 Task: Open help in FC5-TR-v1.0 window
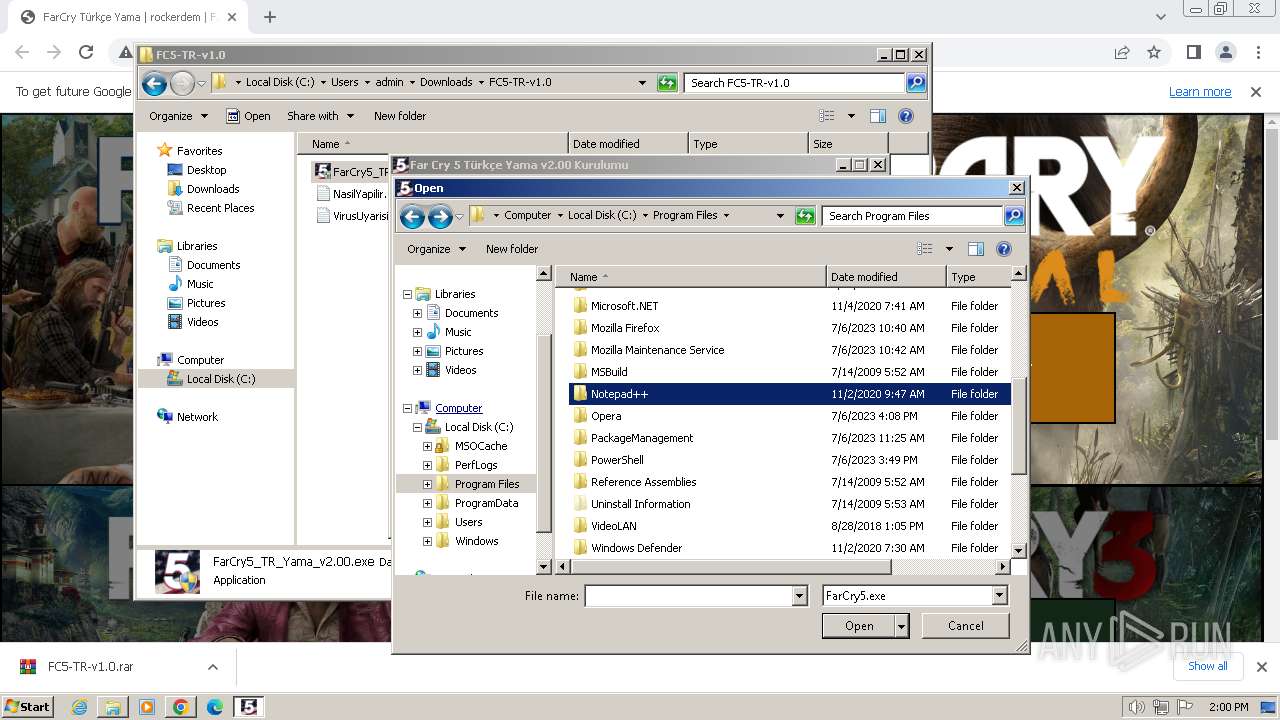(906, 116)
